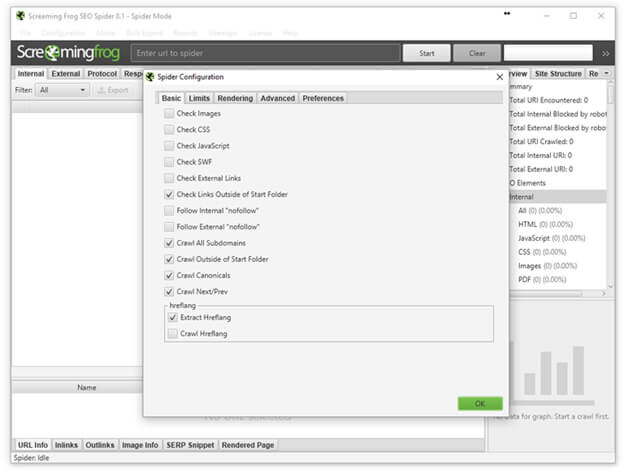
Task: Open the Rendering tab
Action: coord(235,98)
